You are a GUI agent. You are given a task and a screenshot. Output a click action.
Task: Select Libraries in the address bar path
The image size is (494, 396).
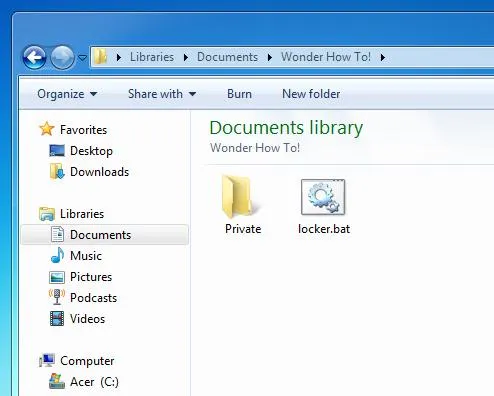point(152,57)
